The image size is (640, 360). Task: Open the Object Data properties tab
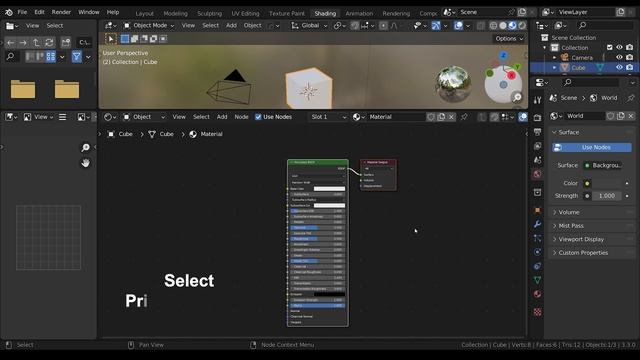538,280
